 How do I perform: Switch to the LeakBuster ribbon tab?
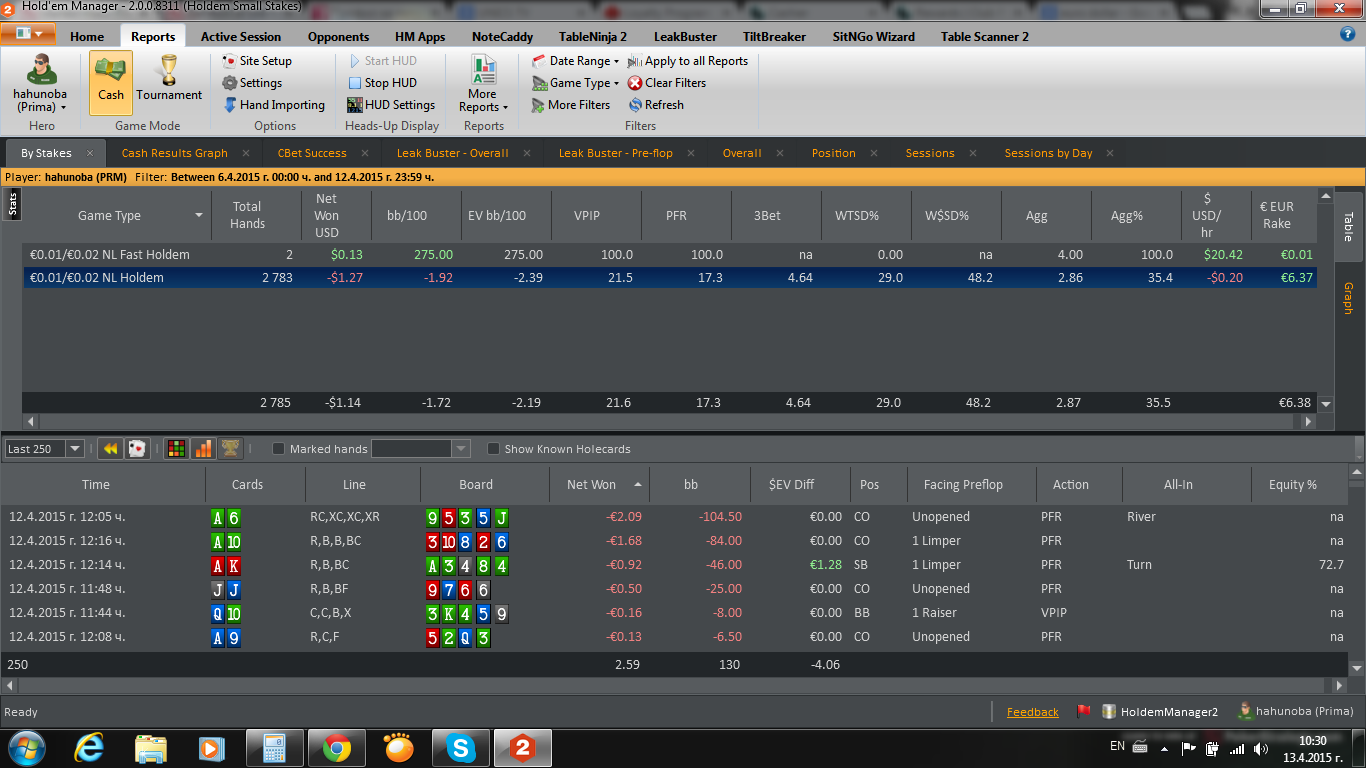coord(685,37)
